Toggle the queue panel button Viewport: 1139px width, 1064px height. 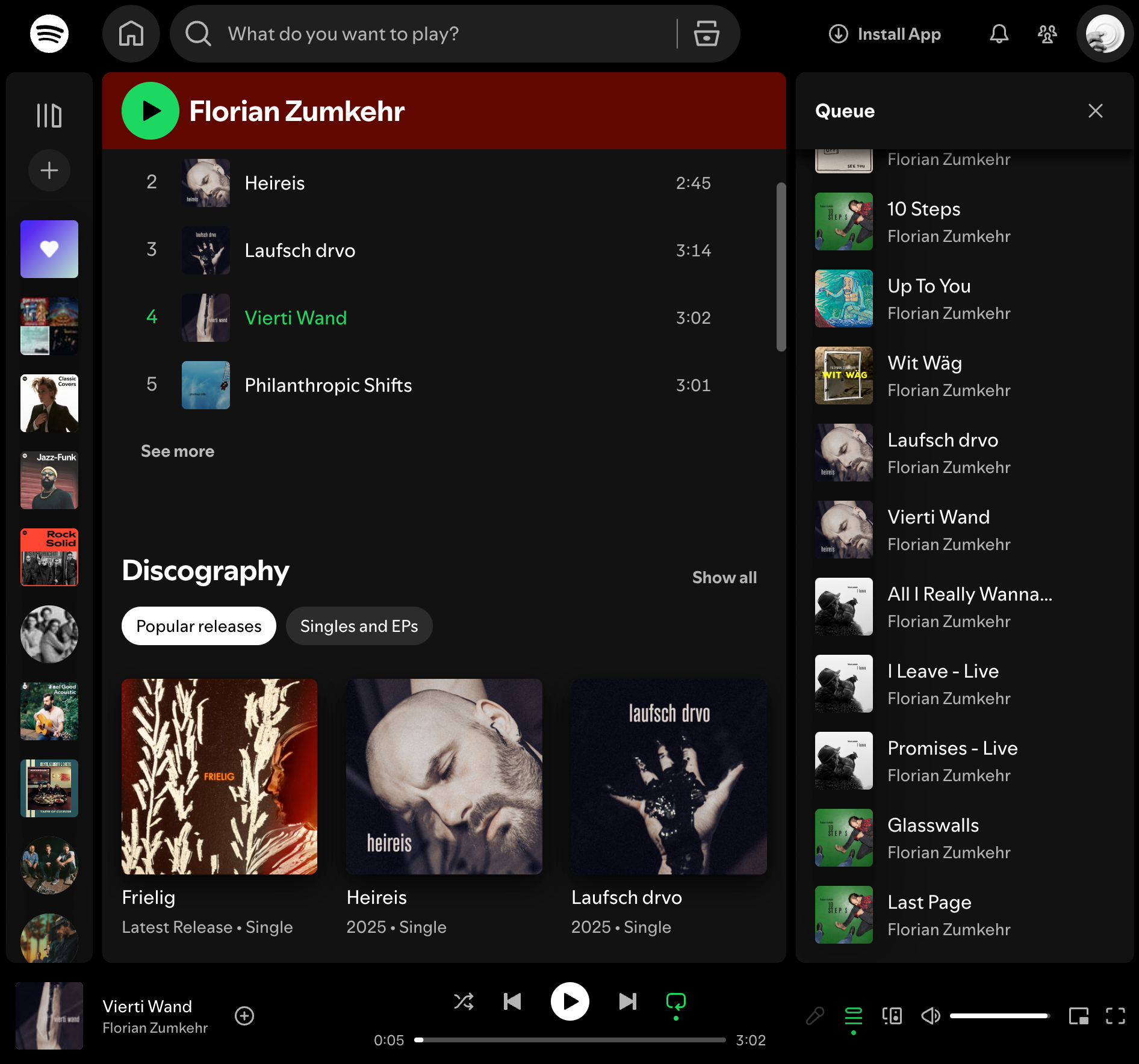click(854, 1016)
